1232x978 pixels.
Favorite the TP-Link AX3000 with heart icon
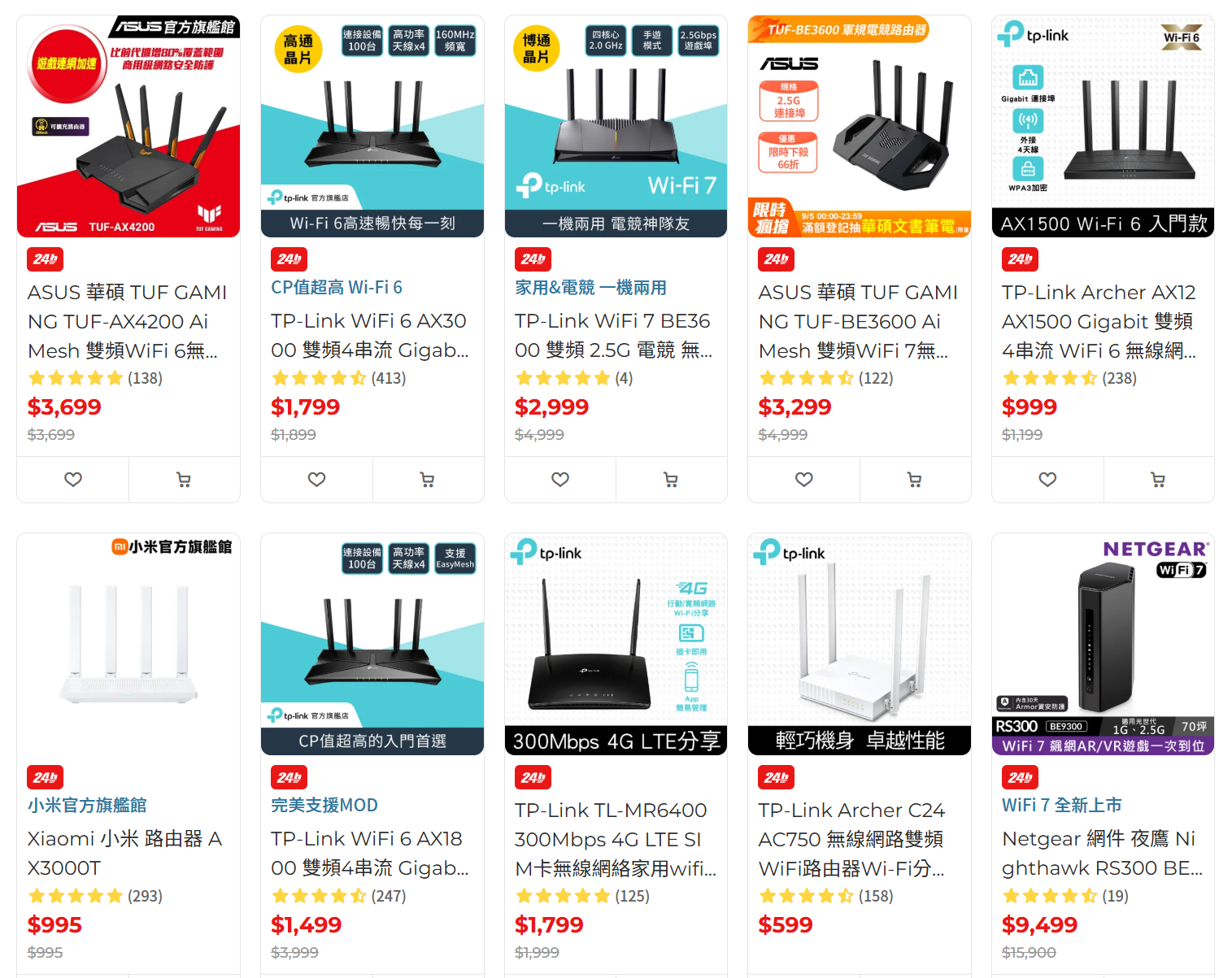tap(316, 480)
